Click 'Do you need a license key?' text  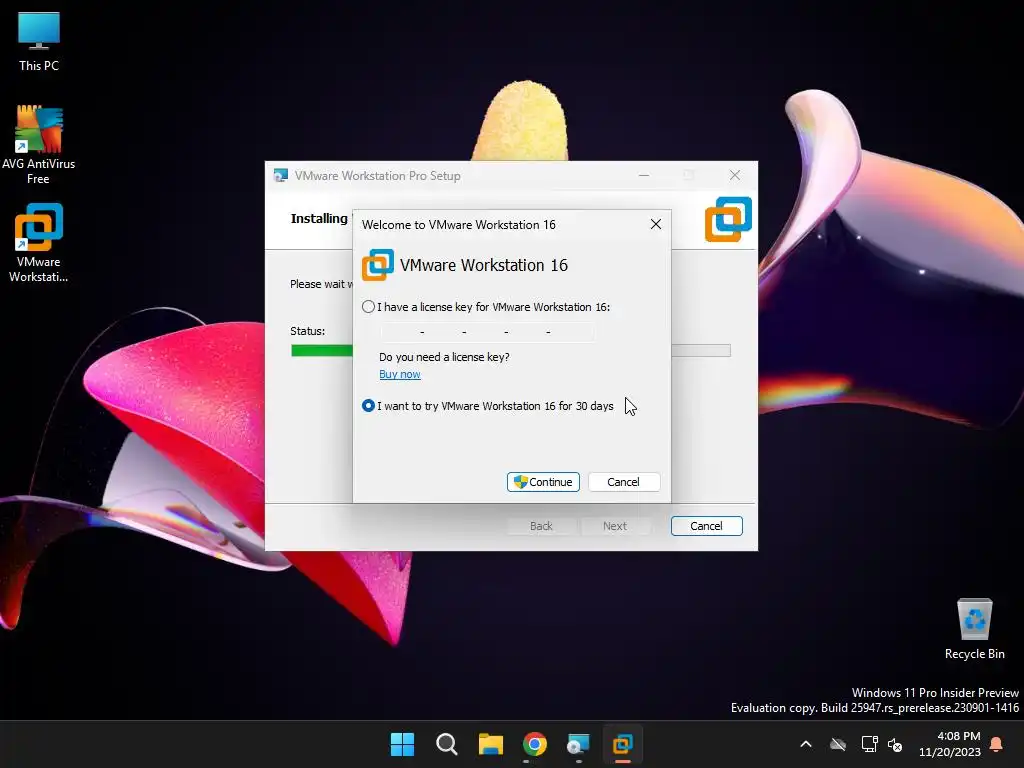tap(444, 357)
